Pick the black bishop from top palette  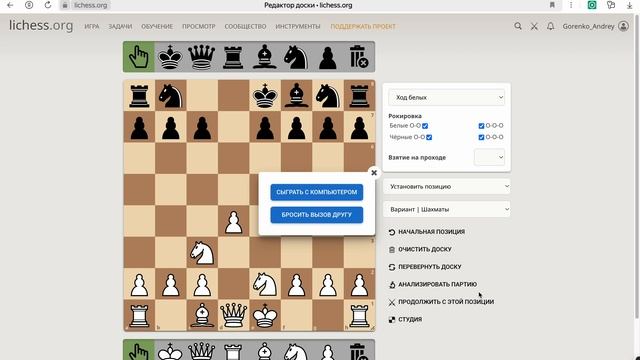click(x=264, y=57)
